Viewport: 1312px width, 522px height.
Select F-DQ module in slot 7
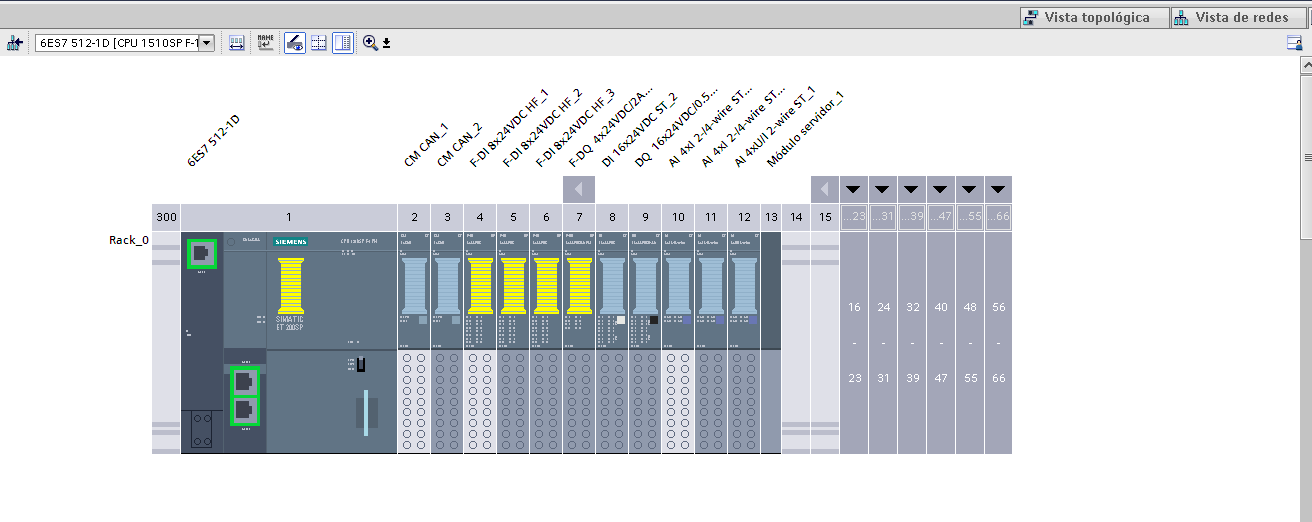[x=579, y=342]
